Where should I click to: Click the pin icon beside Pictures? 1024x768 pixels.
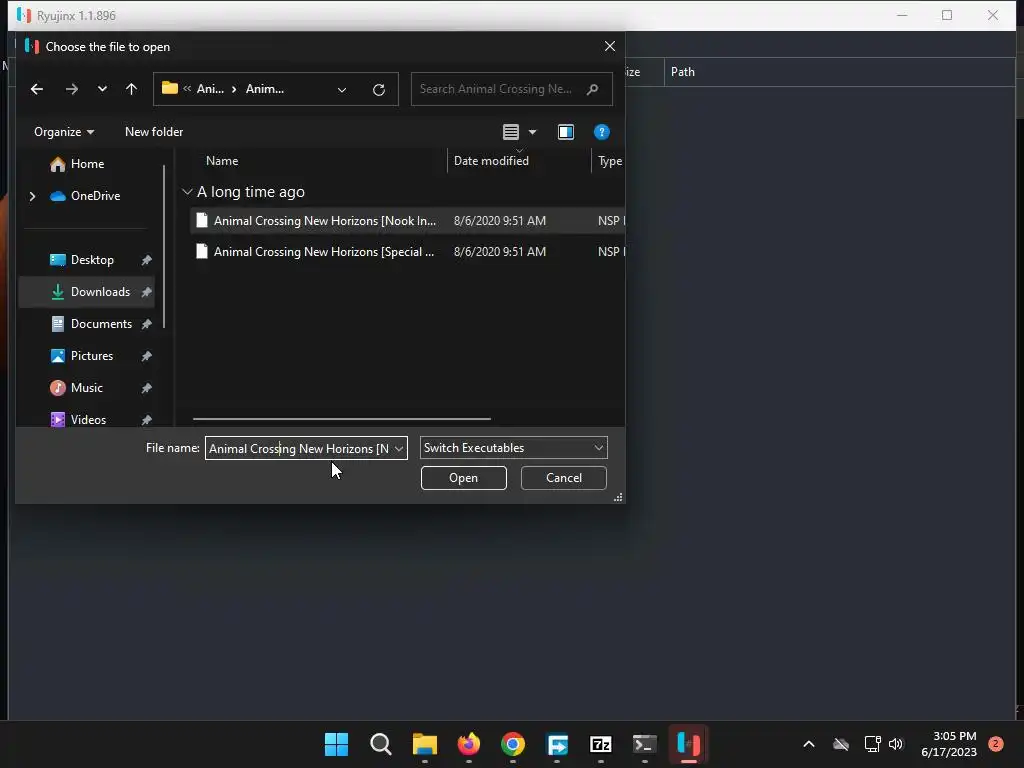click(146, 356)
